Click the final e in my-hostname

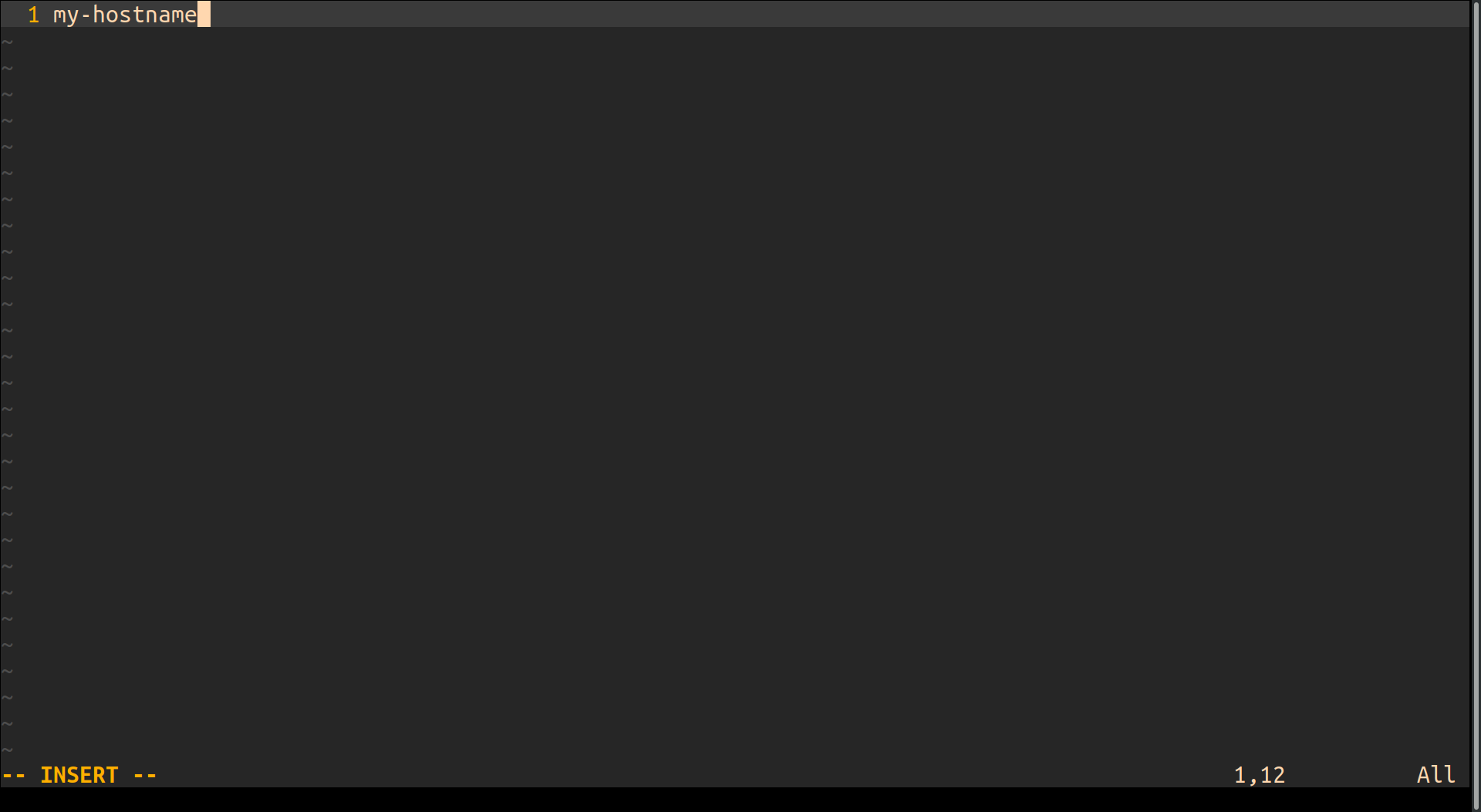coord(191,15)
